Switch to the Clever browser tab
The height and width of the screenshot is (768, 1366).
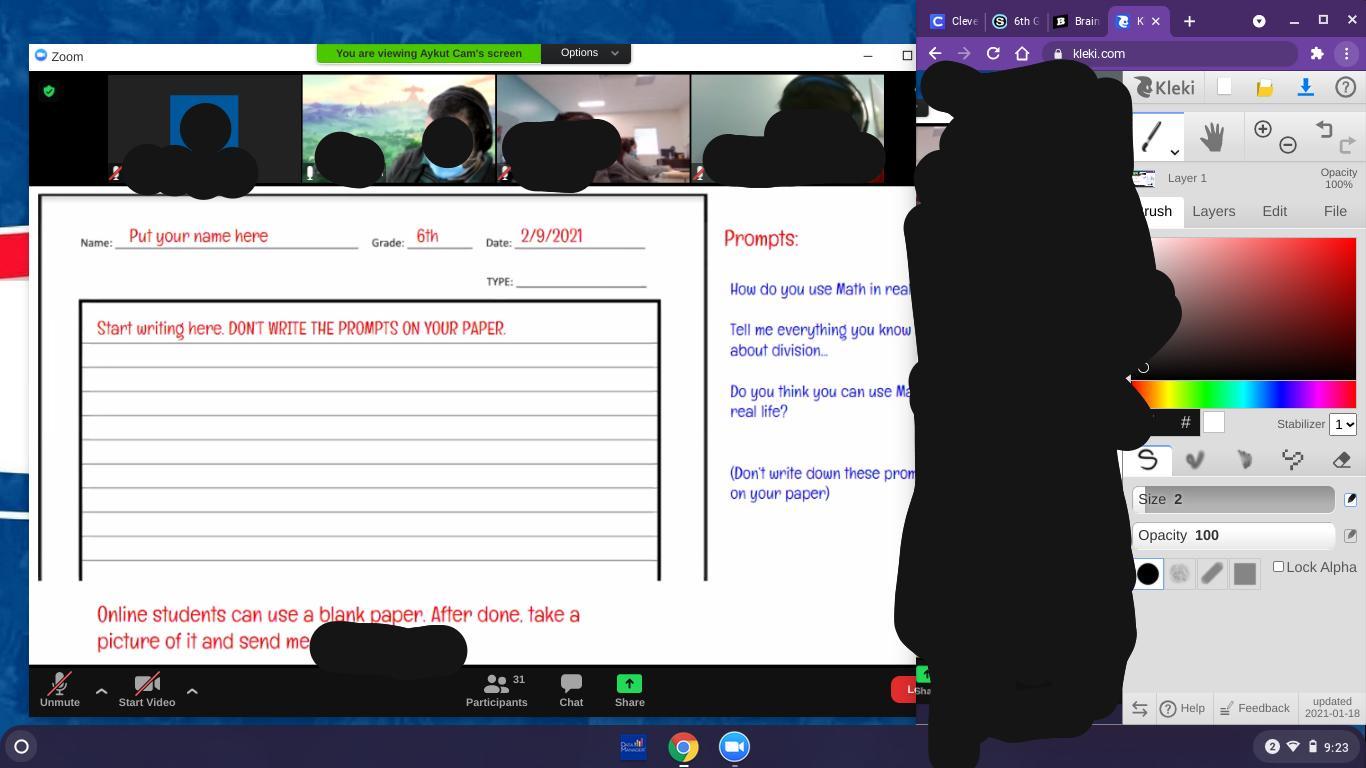[954, 21]
